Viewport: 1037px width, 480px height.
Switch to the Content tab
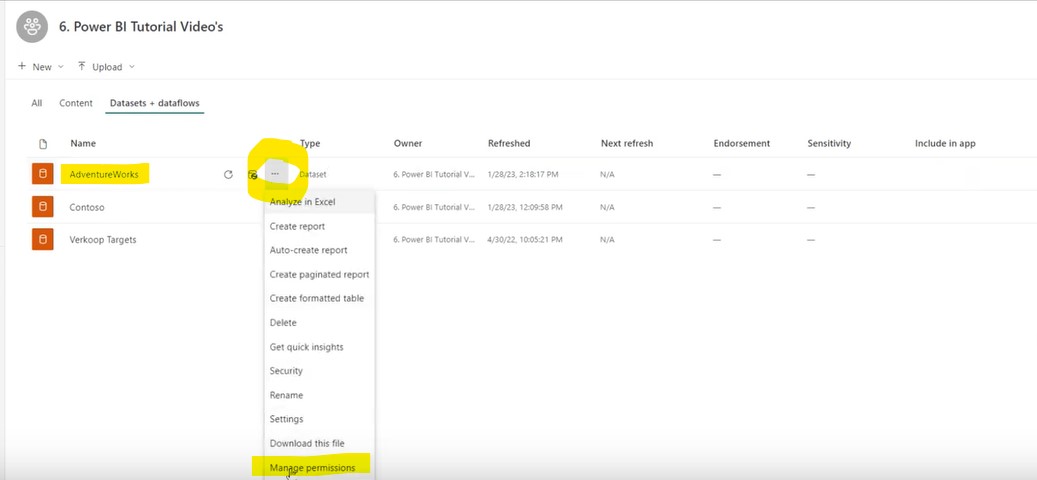point(76,103)
